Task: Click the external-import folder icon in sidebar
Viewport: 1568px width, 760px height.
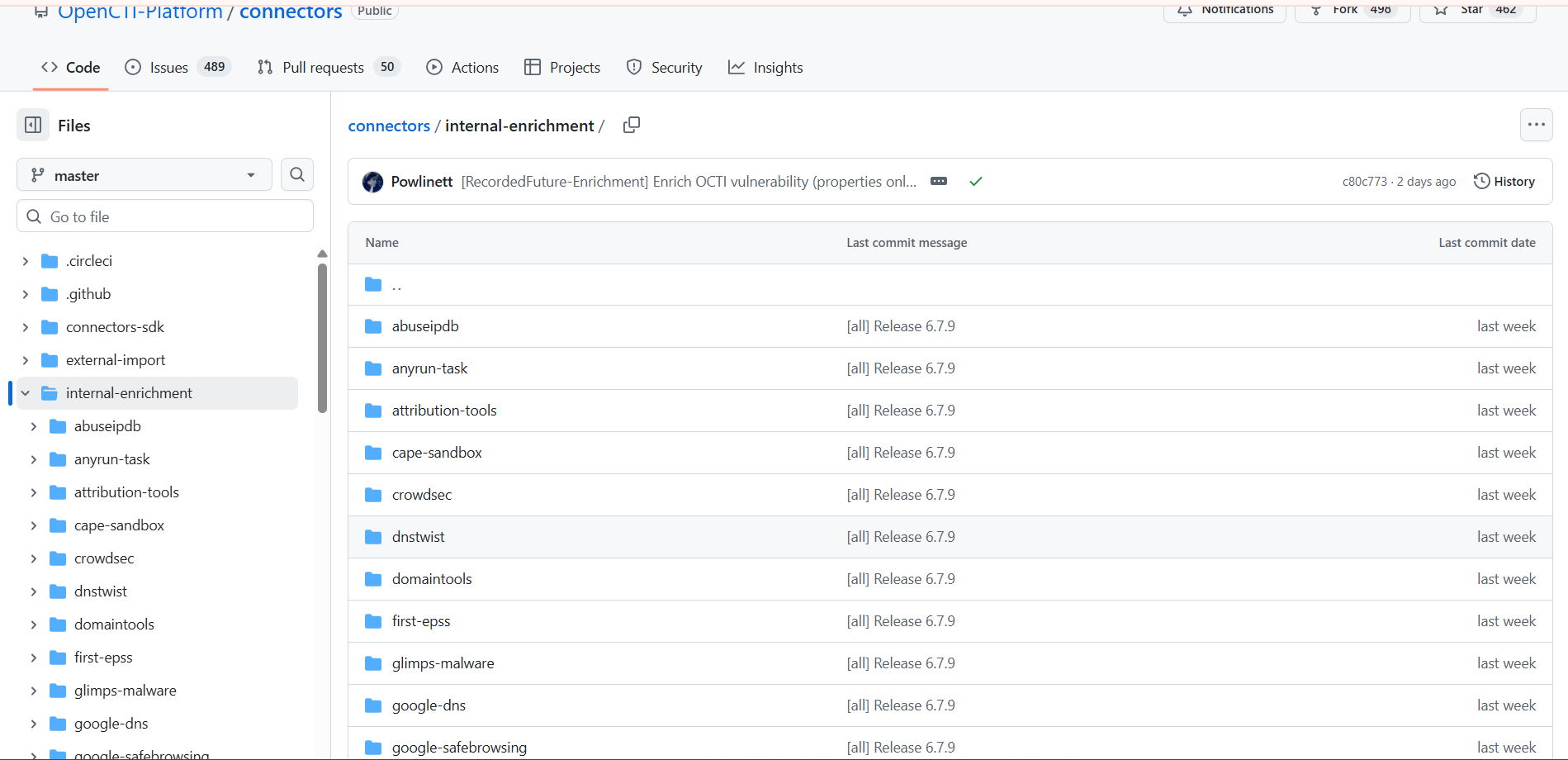Action: (x=50, y=360)
